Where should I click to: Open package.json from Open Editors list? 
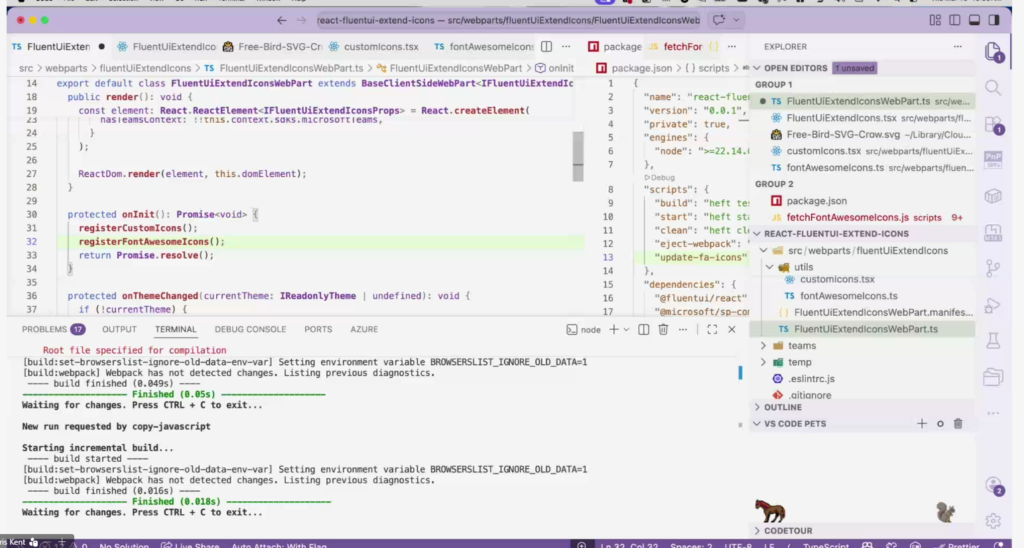click(x=816, y=201)
